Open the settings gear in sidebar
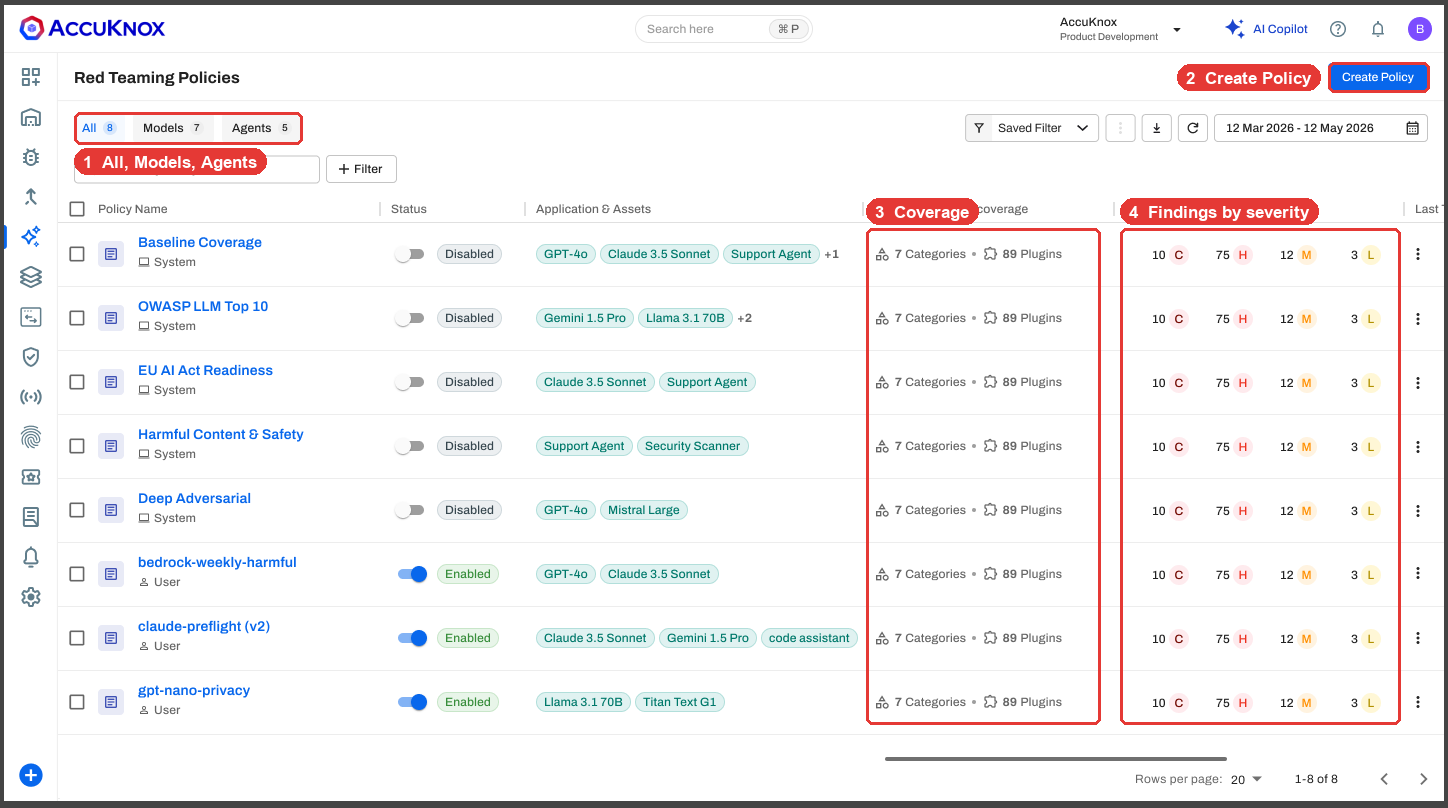The image size is (1448, 808). tap(31, 597)
